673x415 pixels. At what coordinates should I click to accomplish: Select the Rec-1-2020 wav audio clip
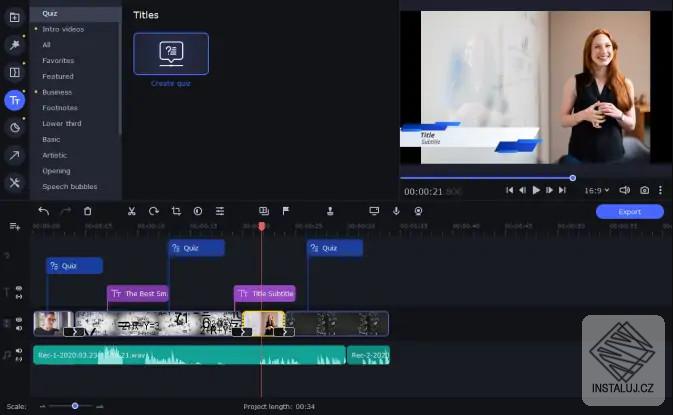point(189,355)
